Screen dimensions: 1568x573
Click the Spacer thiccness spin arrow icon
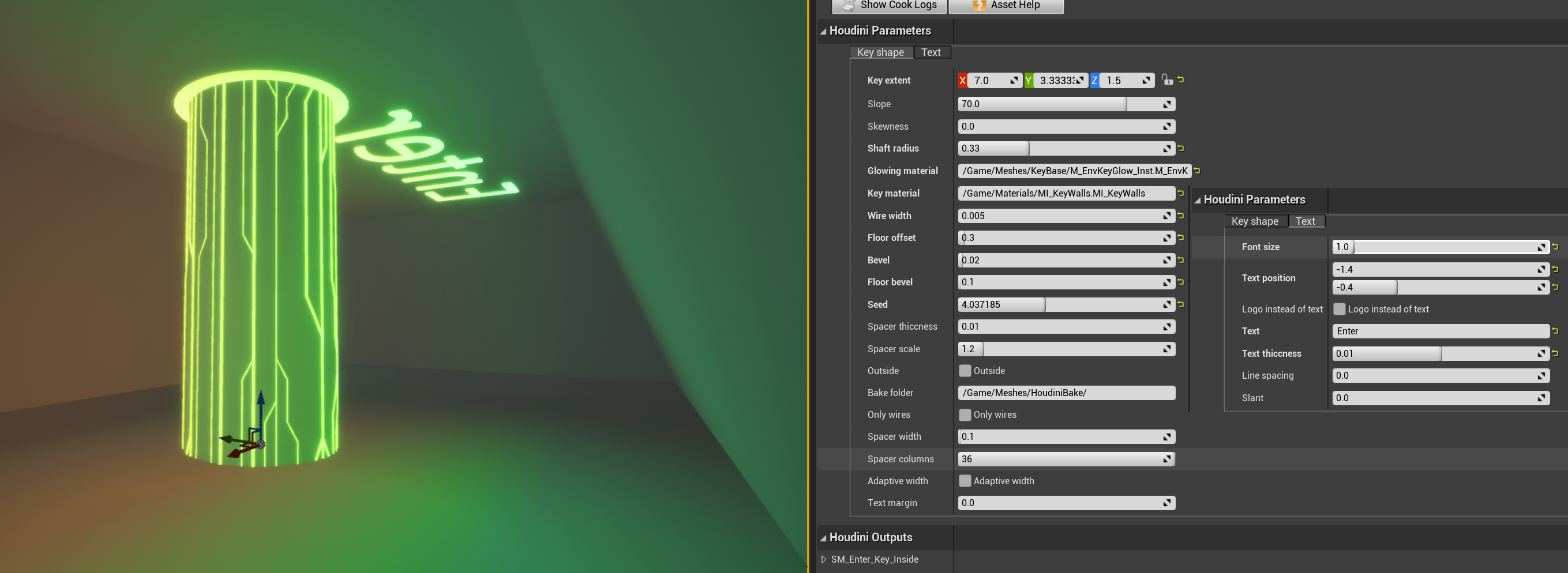tap(1167, 327)
